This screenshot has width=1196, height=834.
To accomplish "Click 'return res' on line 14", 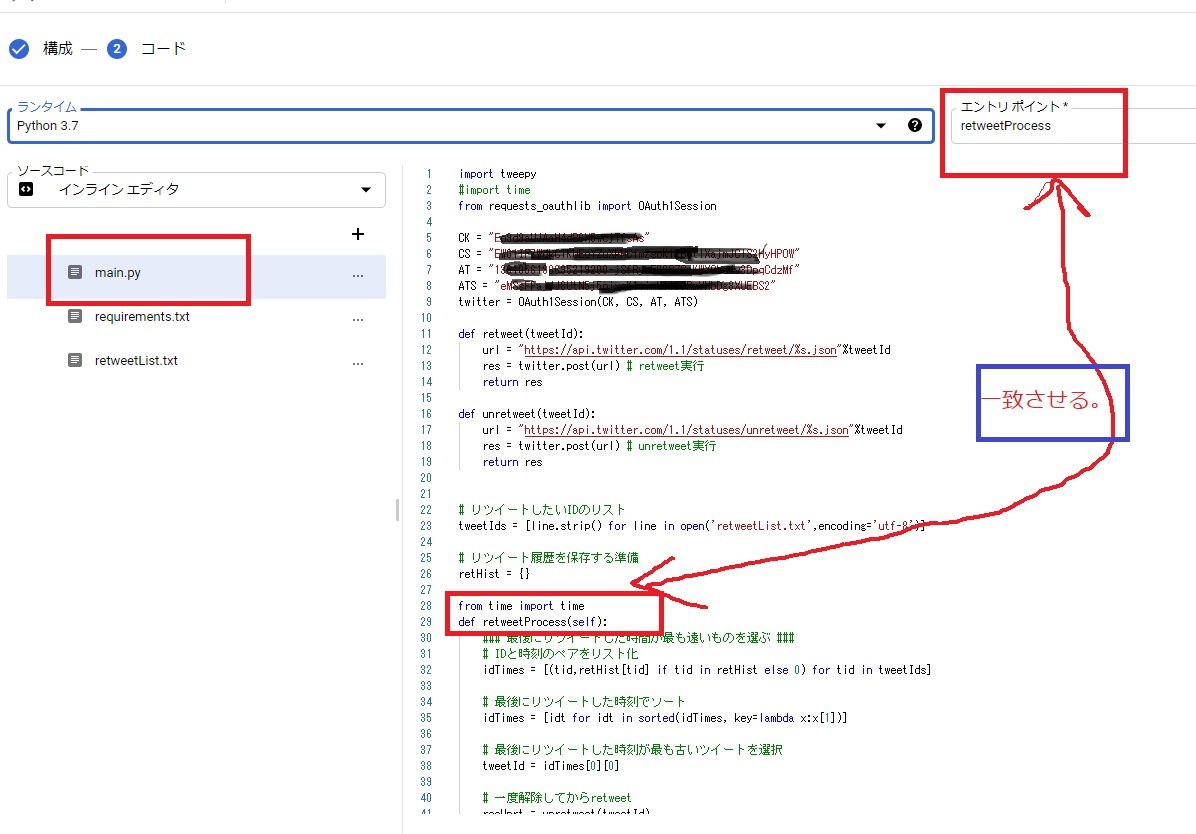I will coord(513,382).
